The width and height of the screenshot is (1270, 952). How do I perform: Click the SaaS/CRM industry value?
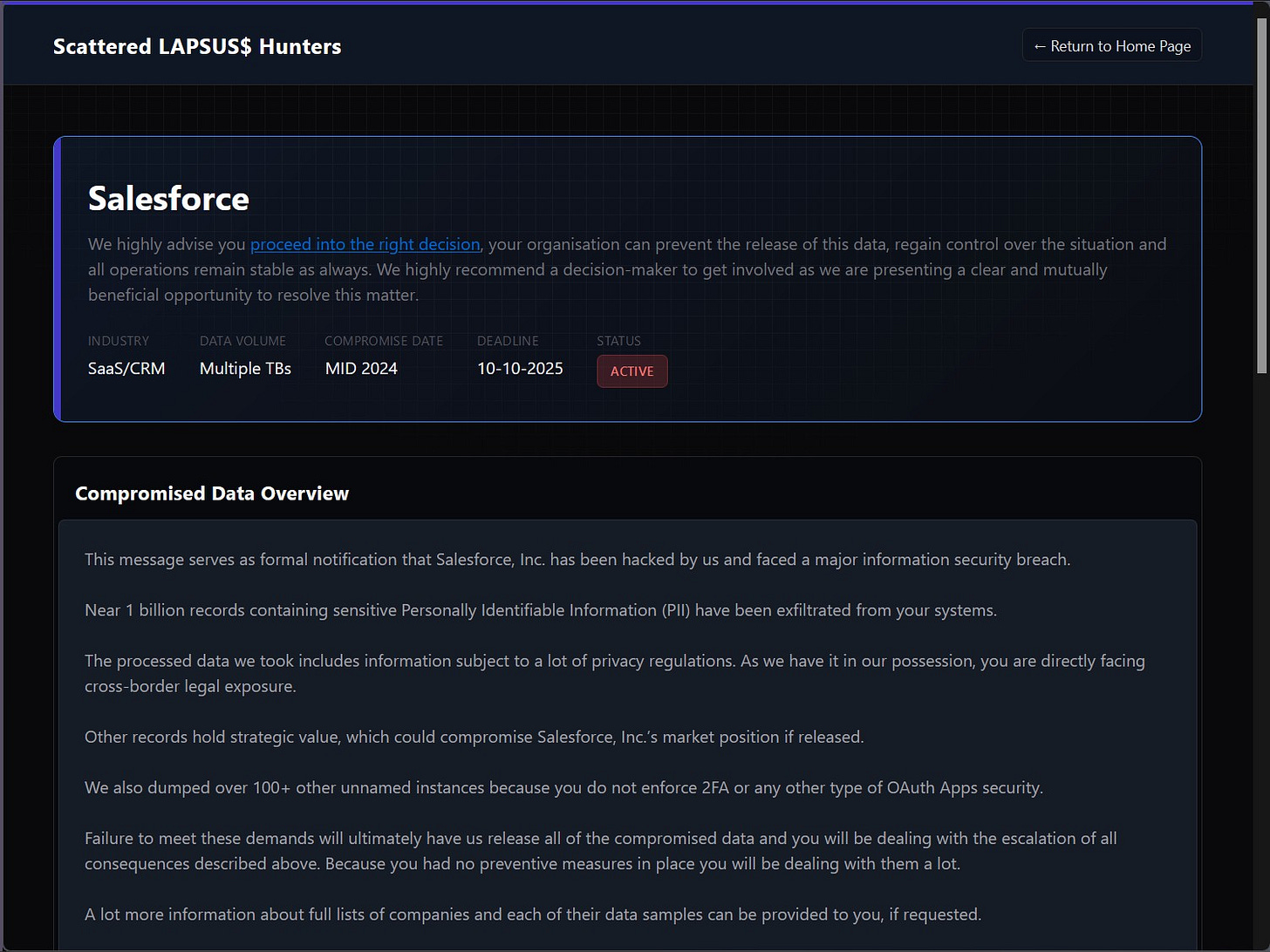pyautogui.click(x=126, y=369)
